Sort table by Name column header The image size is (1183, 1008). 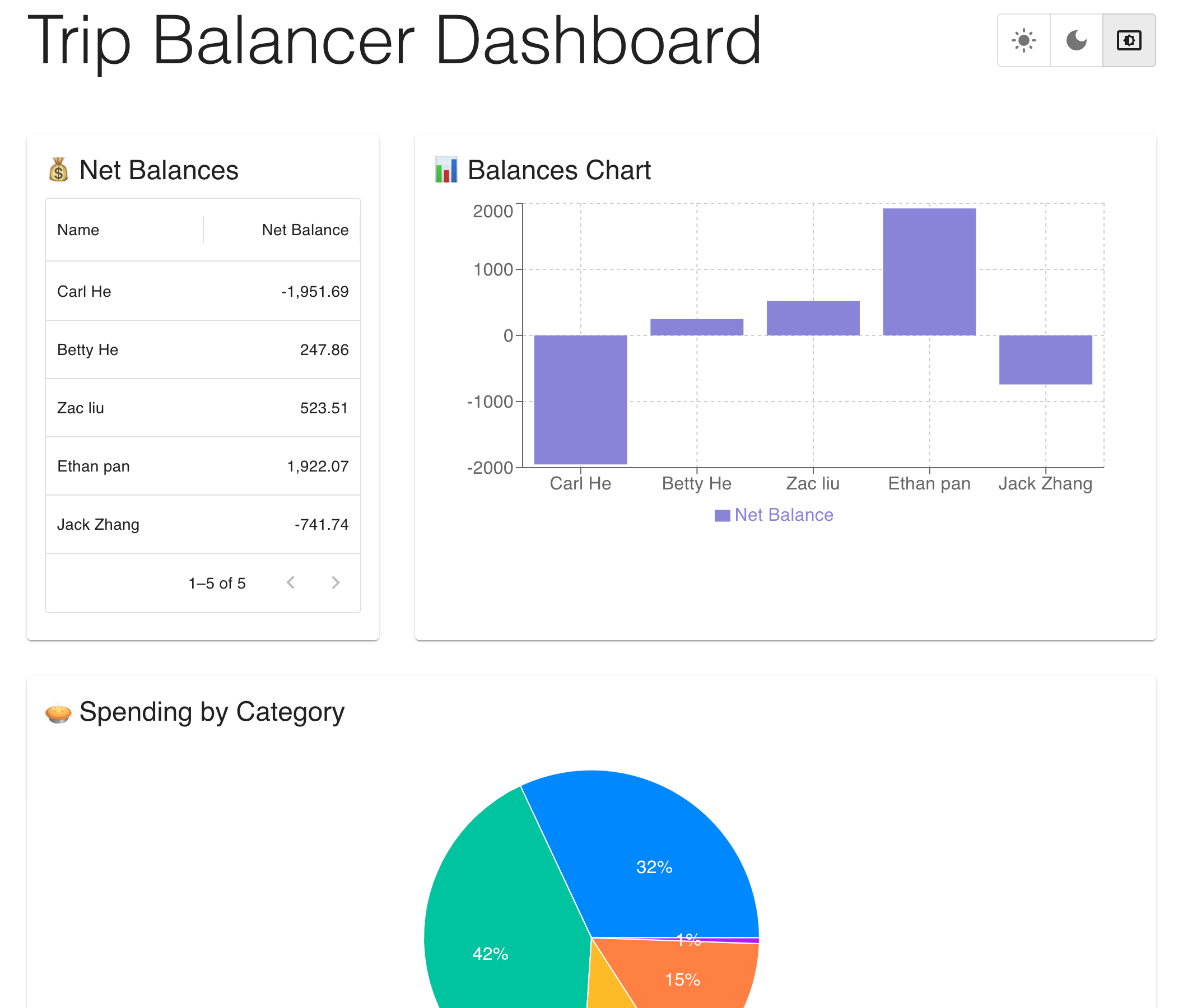[78, 230]
